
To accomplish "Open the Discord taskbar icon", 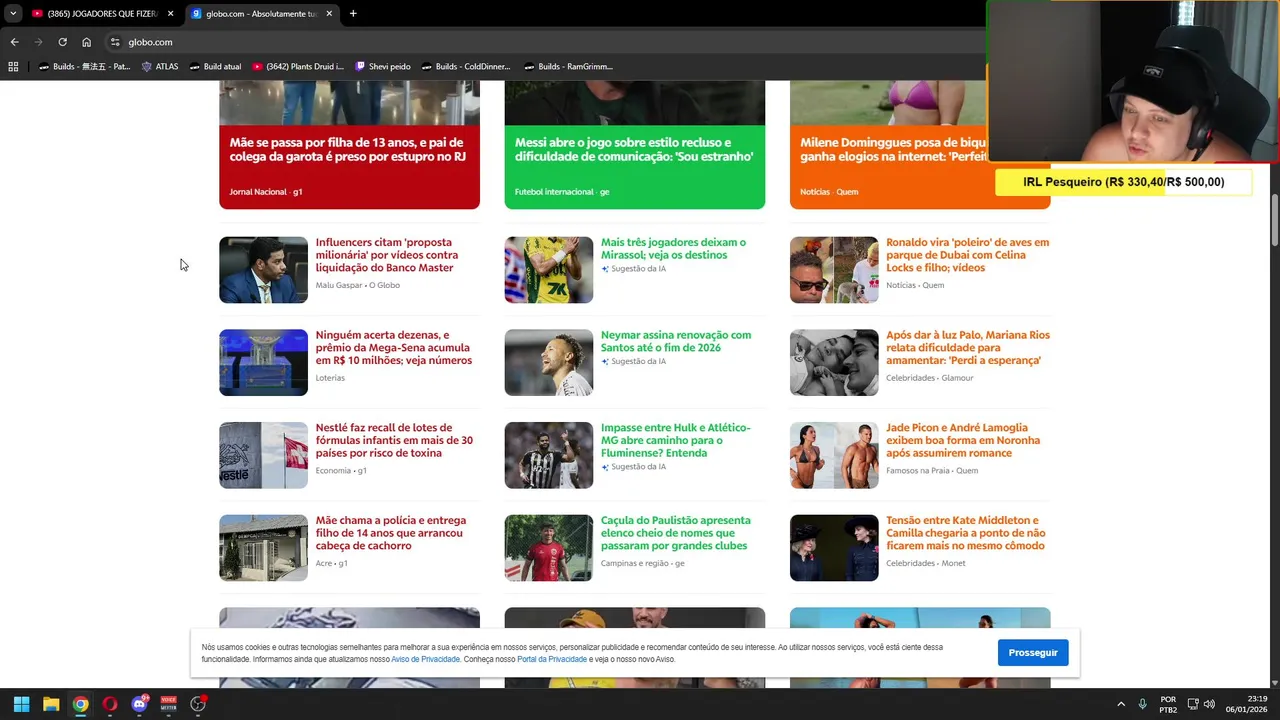I will [139, 704].
